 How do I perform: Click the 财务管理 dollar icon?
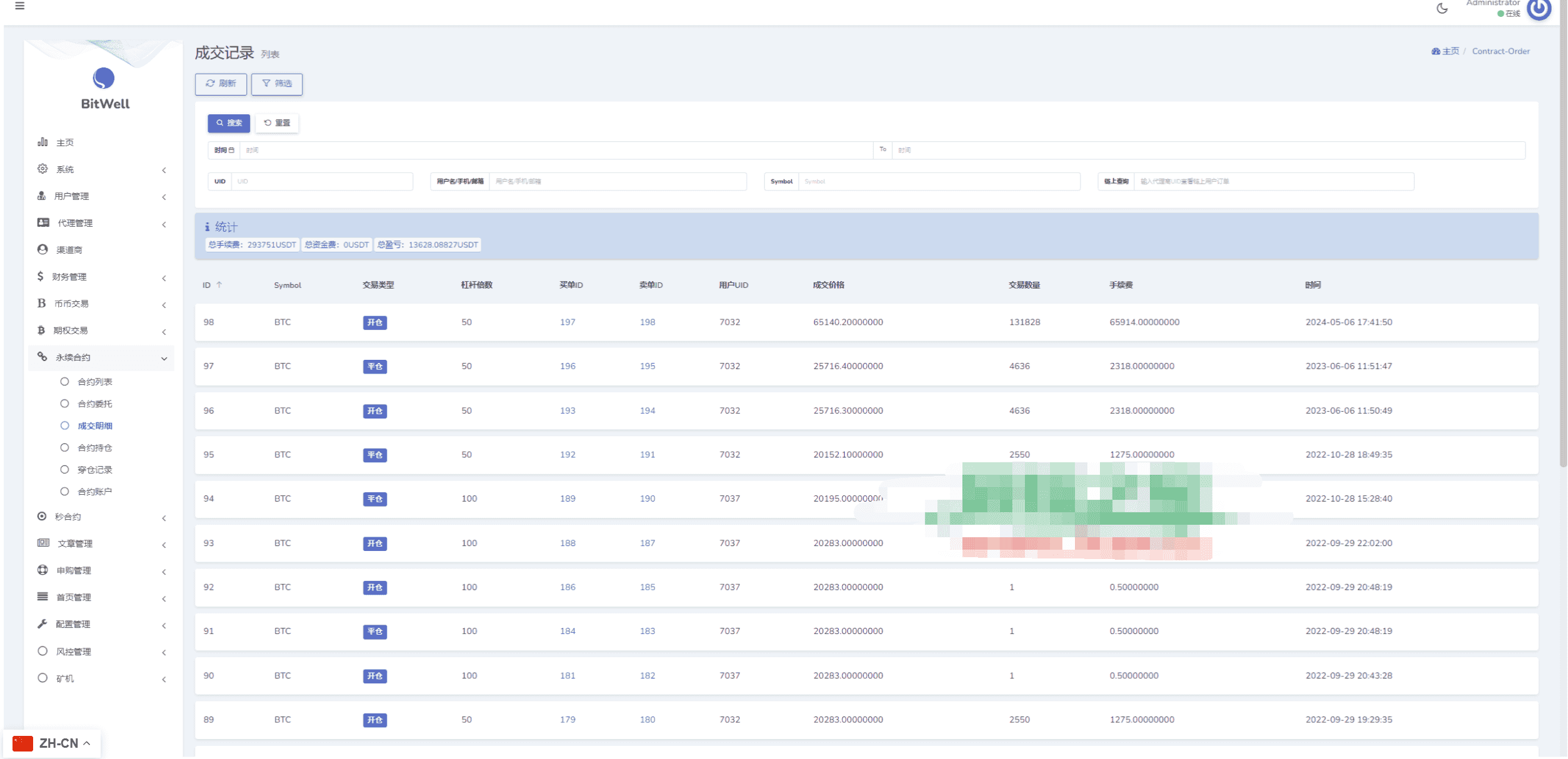coord(41,276)
